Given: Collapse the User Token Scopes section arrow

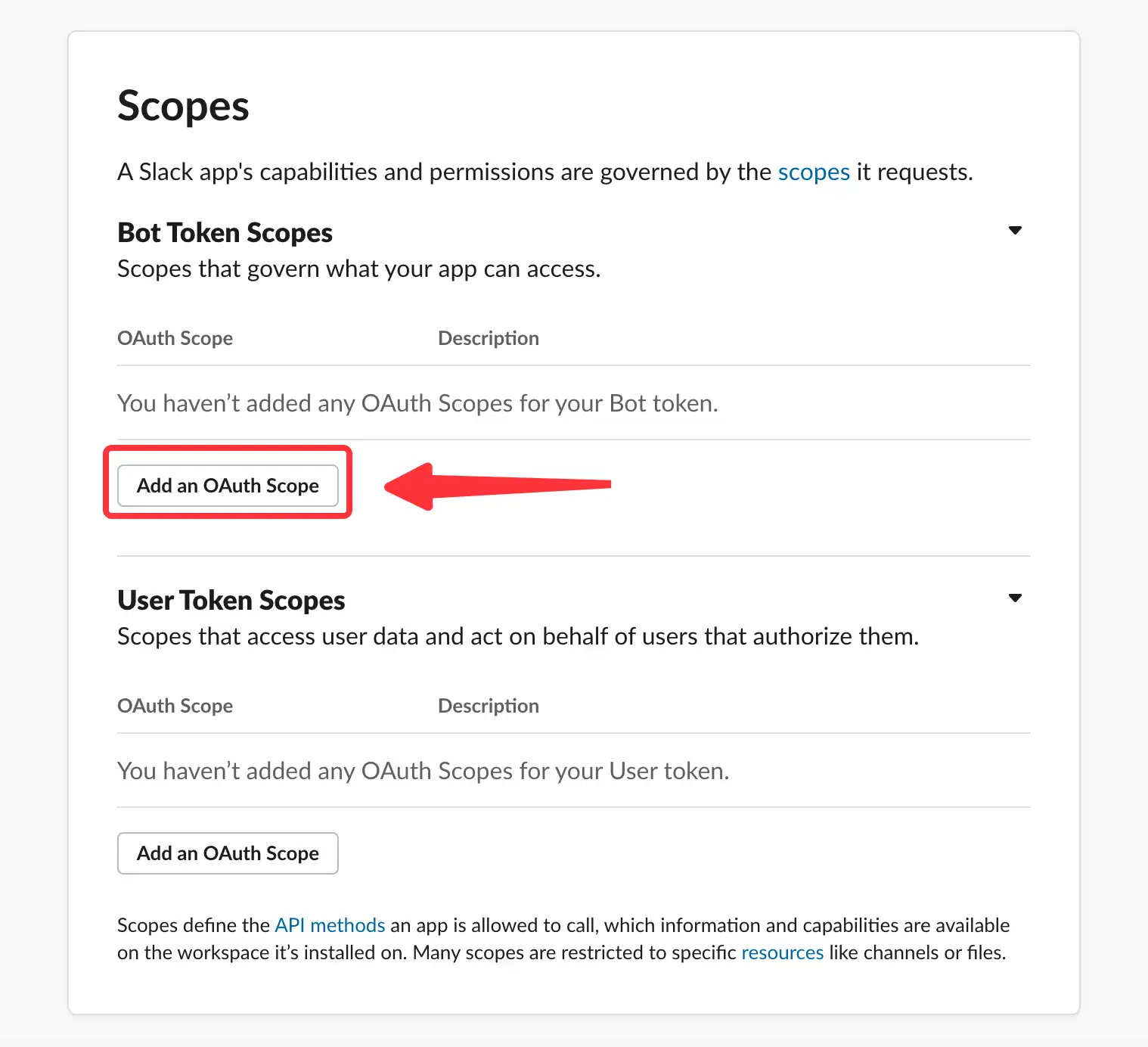Looking at the screenshot, I should (1016, 598).
